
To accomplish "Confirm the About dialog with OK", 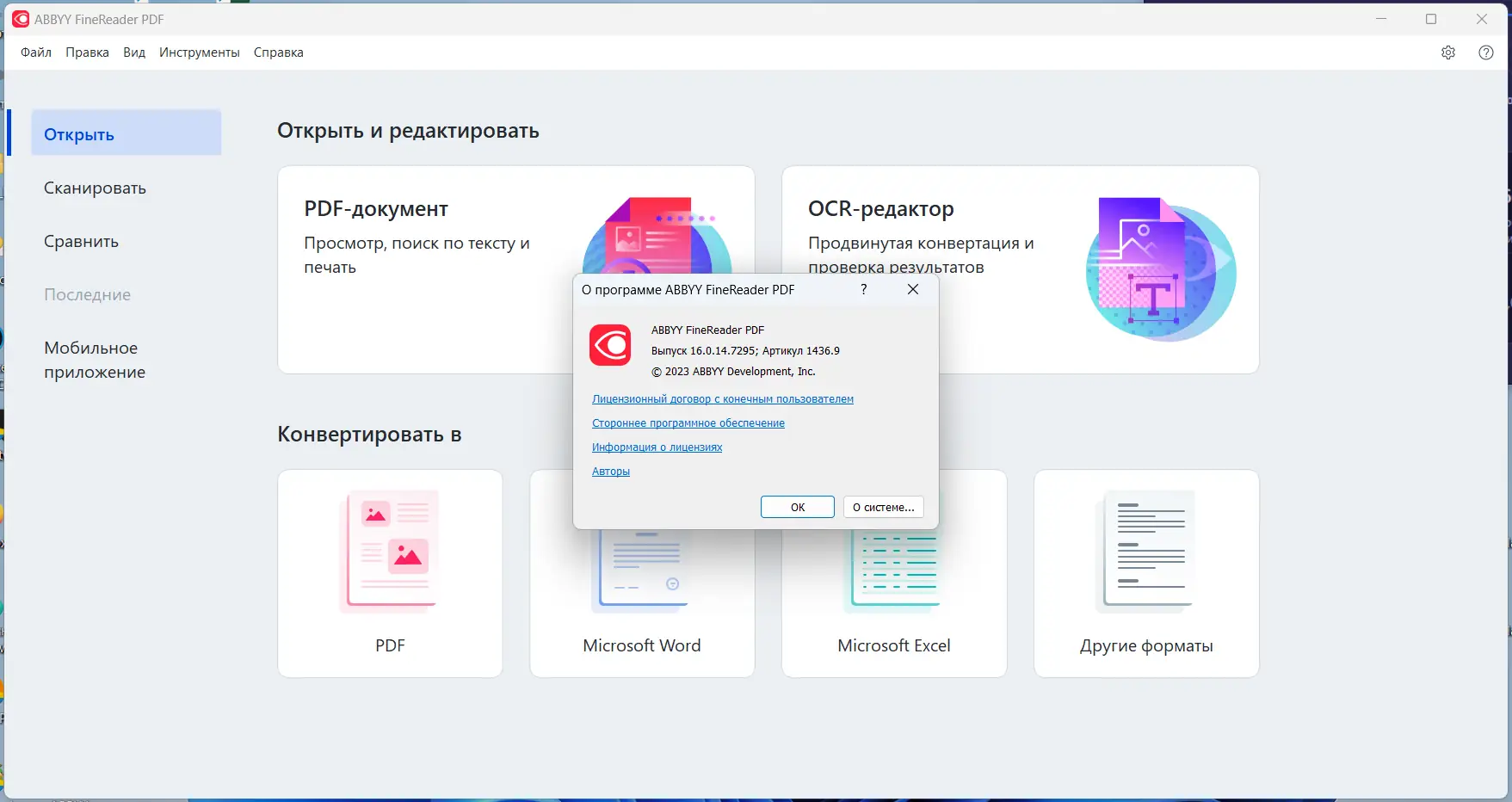I will pyautogui.click(x=797, y=507).
